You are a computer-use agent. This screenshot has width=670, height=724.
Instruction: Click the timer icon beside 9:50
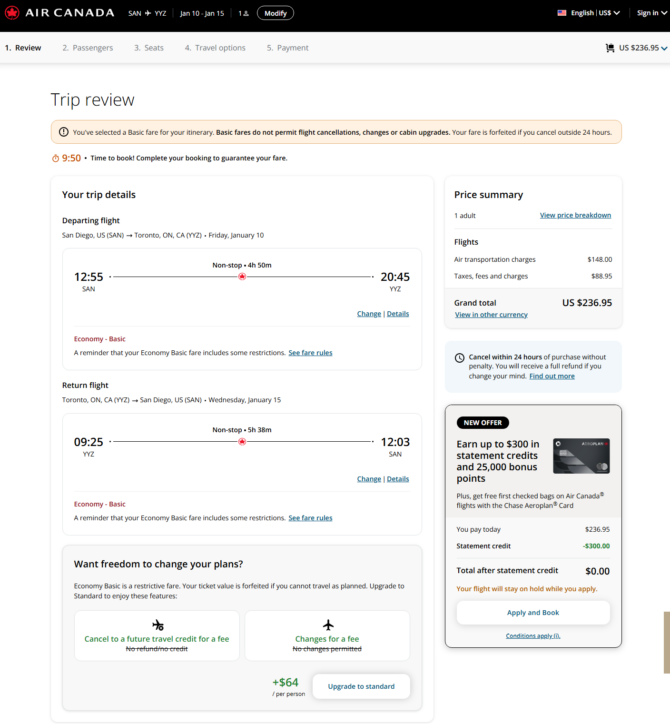coord(55,158)
